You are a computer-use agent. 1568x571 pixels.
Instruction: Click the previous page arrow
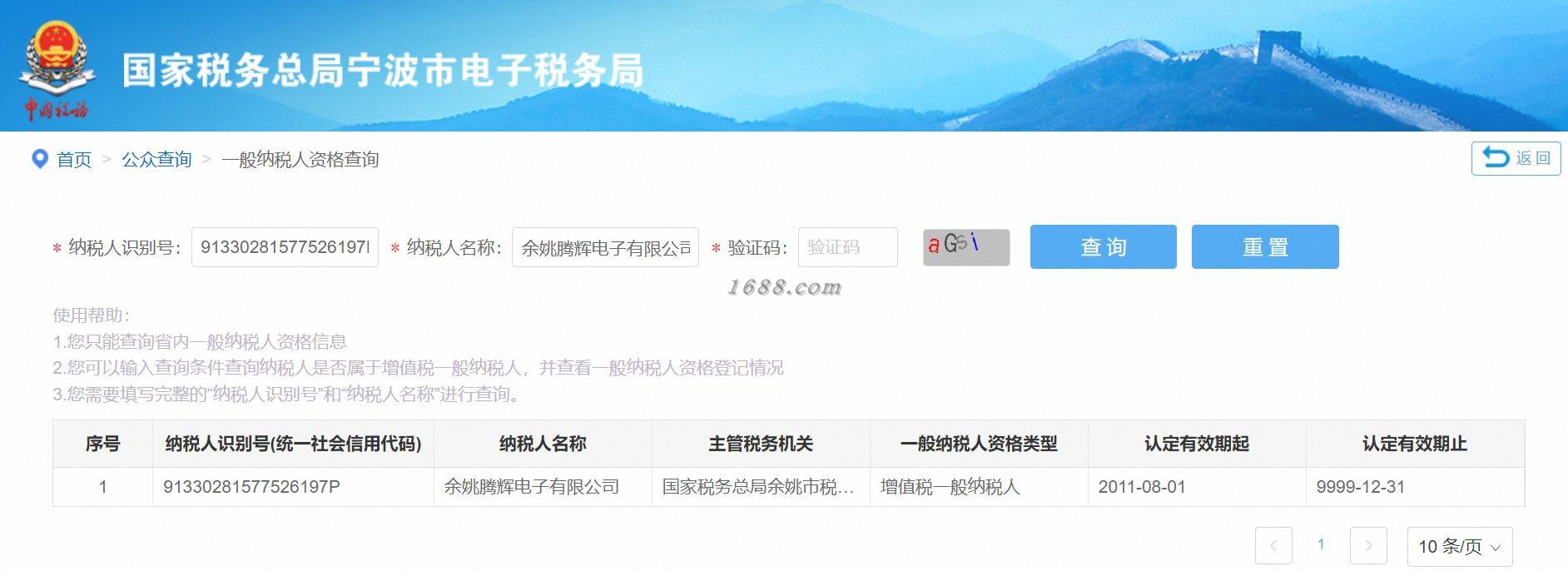tap(1273, 546)
